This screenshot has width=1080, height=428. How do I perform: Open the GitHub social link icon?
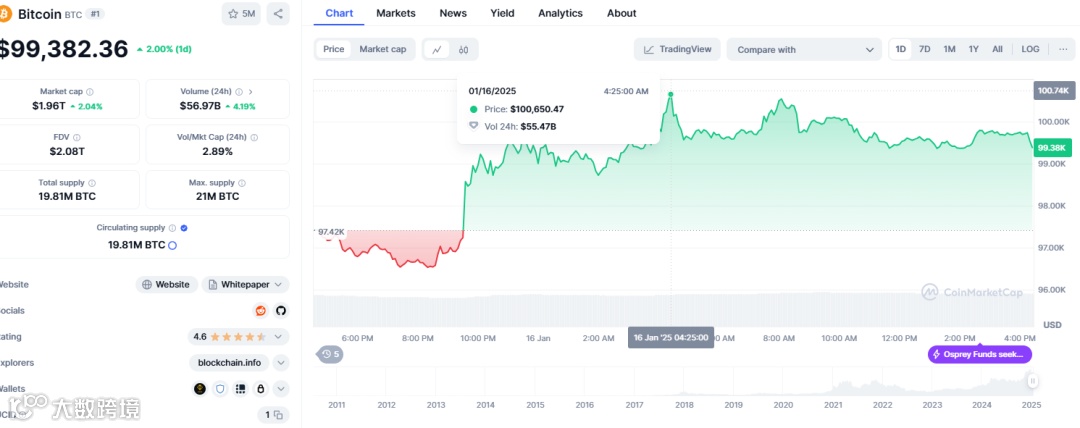(x=280, y=311)
